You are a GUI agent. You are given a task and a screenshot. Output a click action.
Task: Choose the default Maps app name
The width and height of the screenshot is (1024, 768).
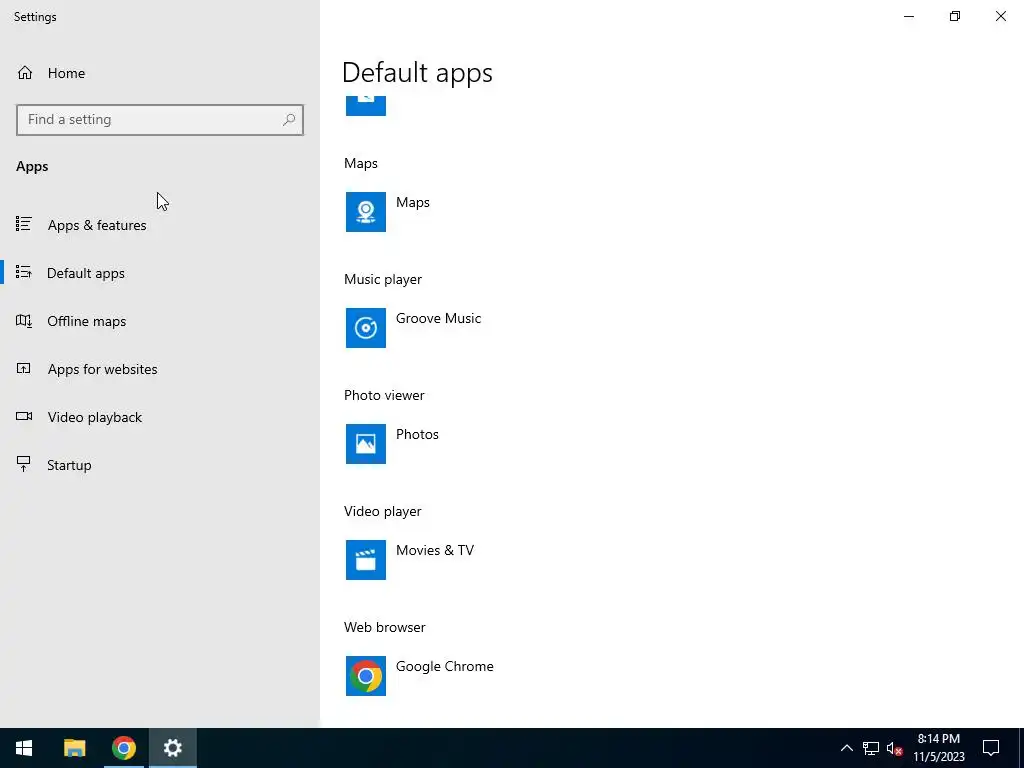pyautogui.click(x=413, y=202)
